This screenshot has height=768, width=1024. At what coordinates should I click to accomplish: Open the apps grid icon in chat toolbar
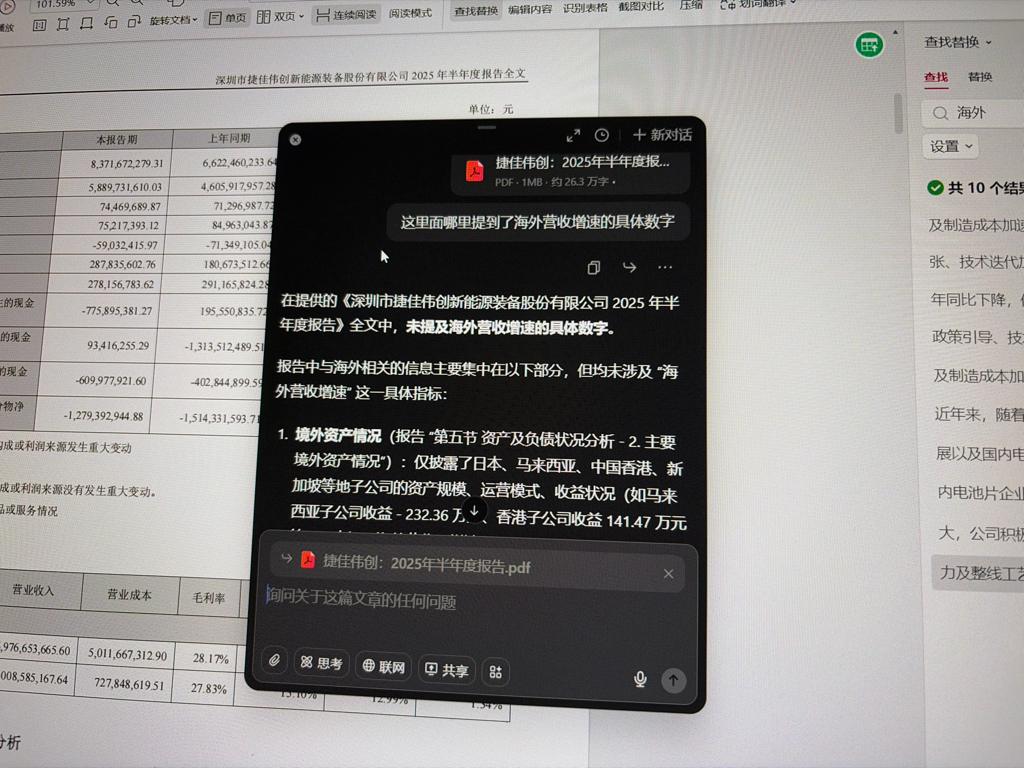[x=495, y=672]
